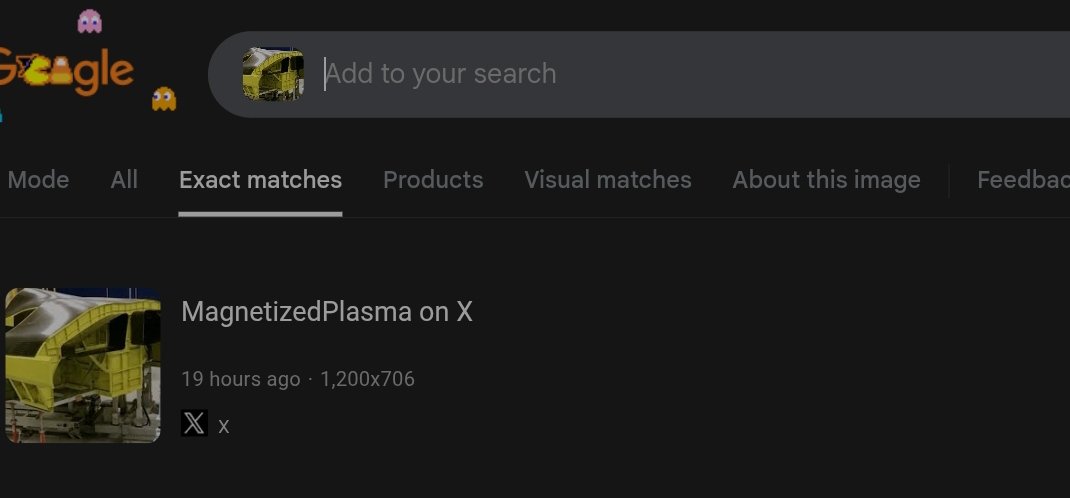Click the "1,200x706" image dimensions text
The width and height of the screenshot is (1070, 498).
point(367,379)
